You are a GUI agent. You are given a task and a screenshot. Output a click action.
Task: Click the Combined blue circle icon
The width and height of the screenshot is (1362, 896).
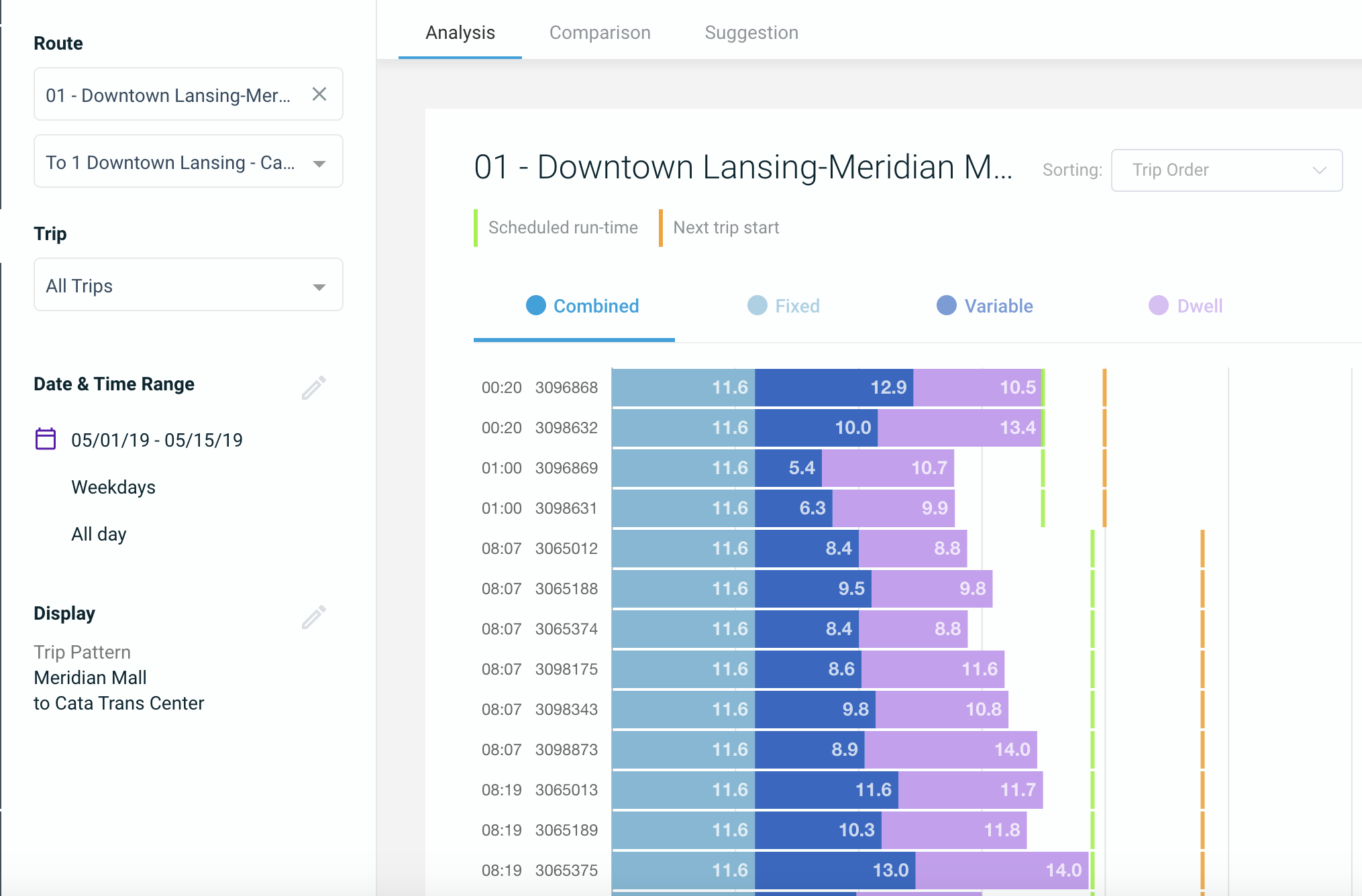535,306
